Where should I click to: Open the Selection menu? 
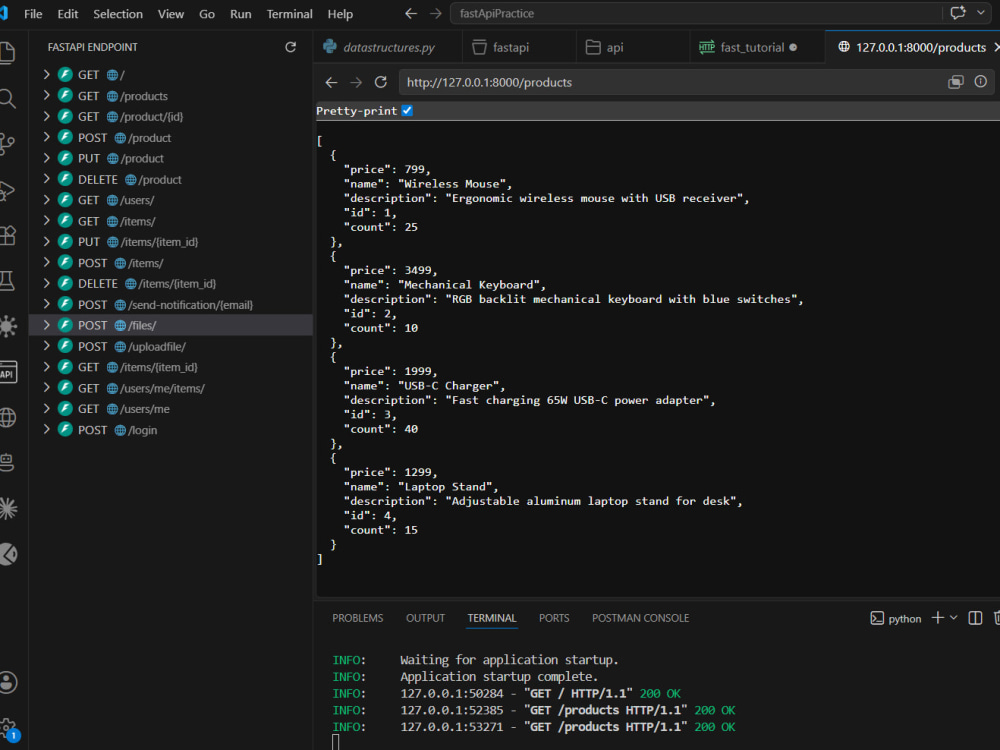118,14
